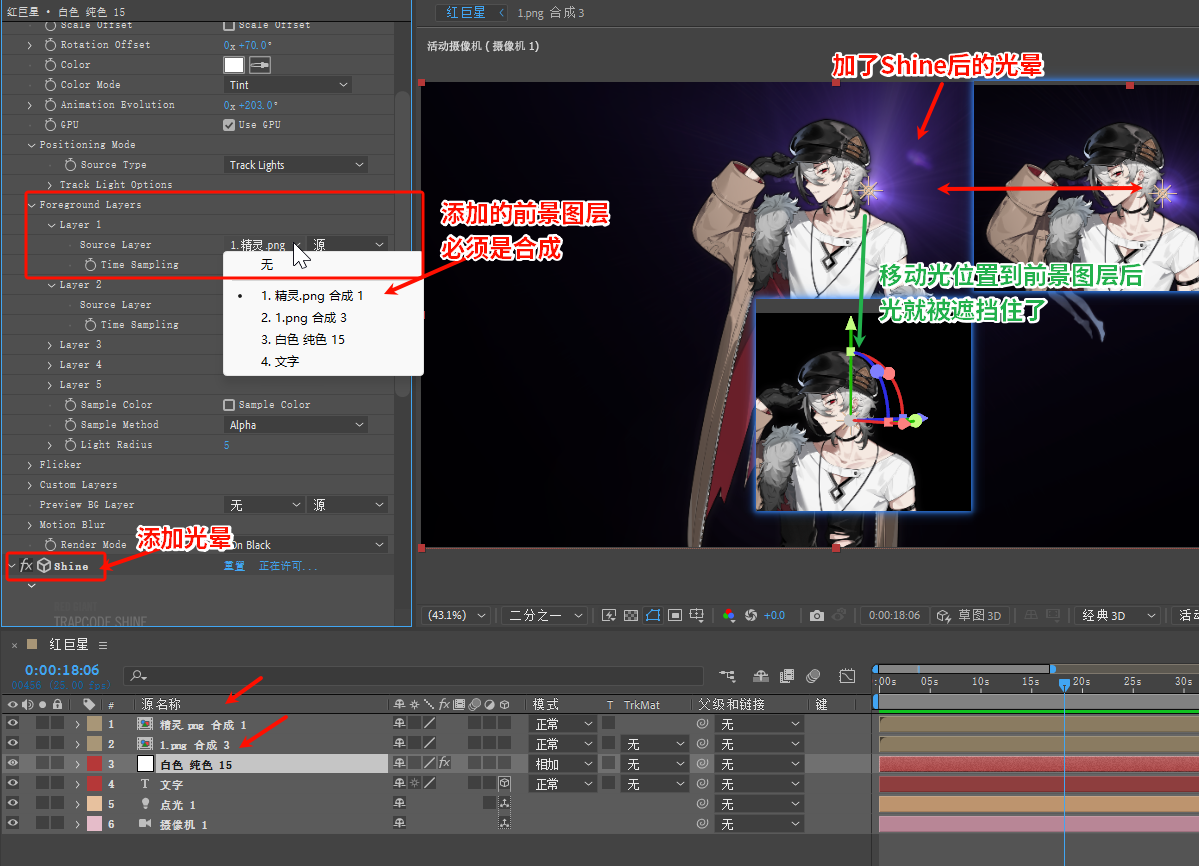Image resolution: width=1199 pixels, height=866 pixels.
Task: Toggle the Use GPU checkbox
Action: (x=229, y=125)
